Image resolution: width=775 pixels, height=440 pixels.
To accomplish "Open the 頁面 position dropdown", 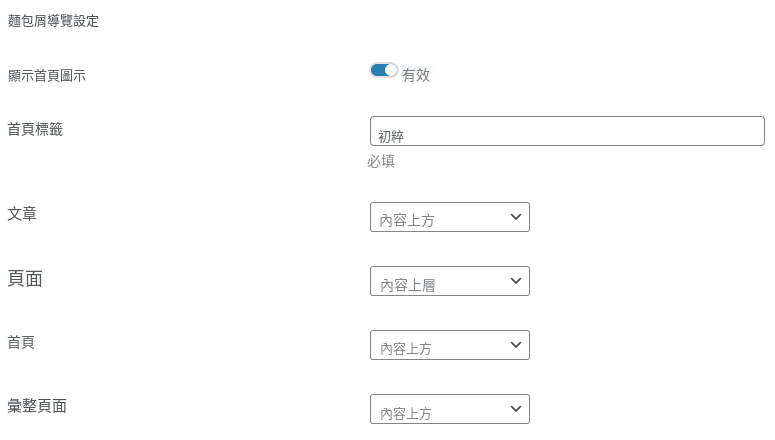I will click(x=450, y=281).
